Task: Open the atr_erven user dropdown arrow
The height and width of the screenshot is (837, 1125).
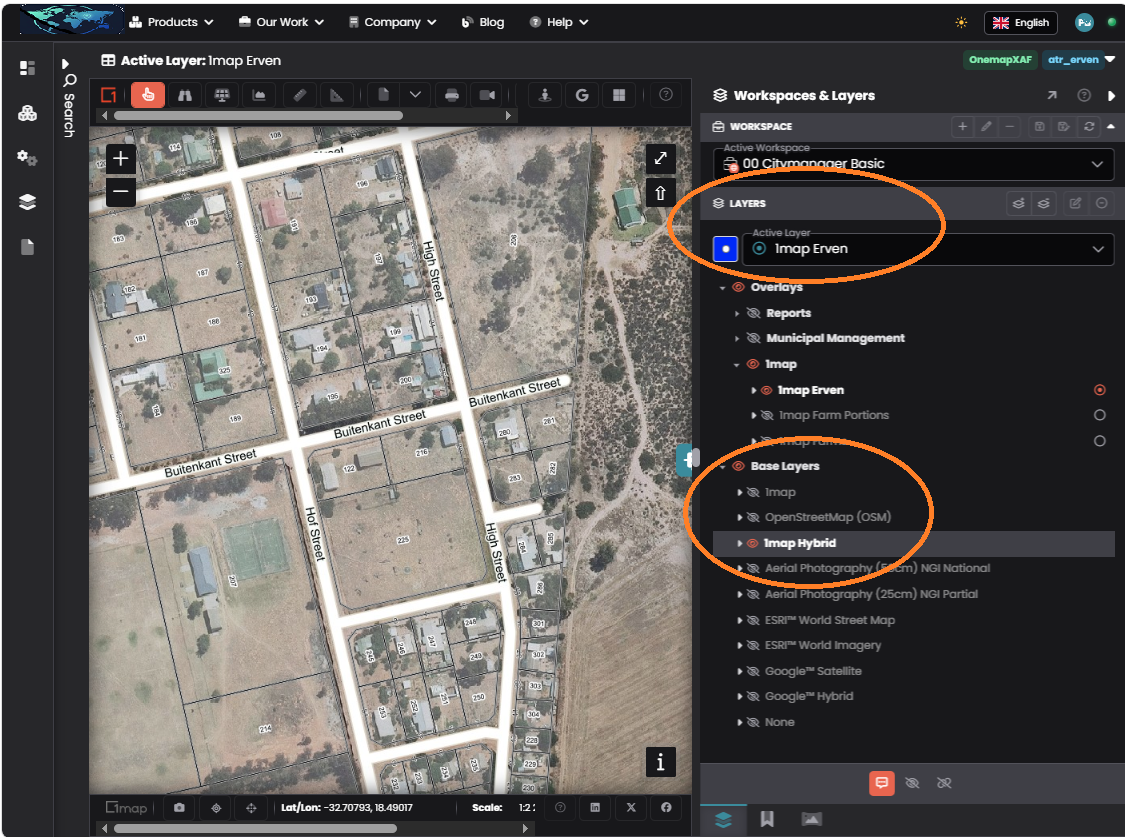Action: 1110,60
